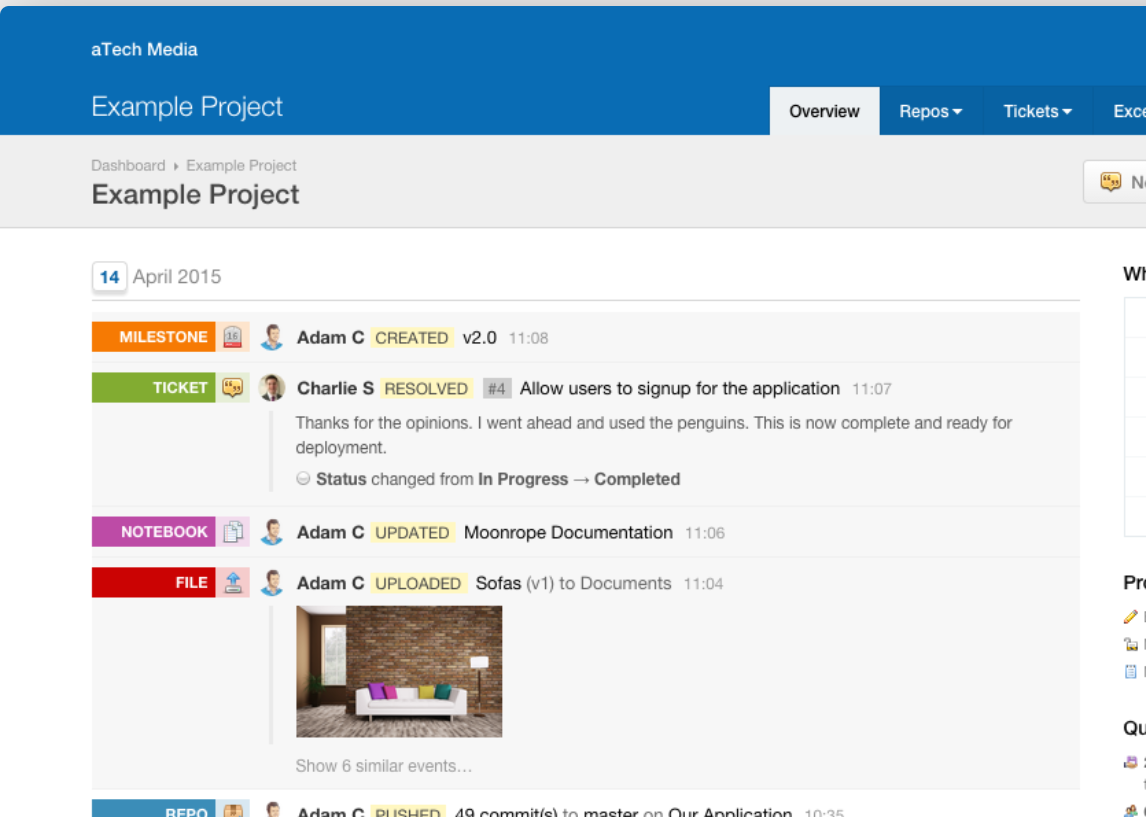The width and height of the screenshot is (1146, 817).
Task: Click the blue REPO label
Action: (153, 808)
